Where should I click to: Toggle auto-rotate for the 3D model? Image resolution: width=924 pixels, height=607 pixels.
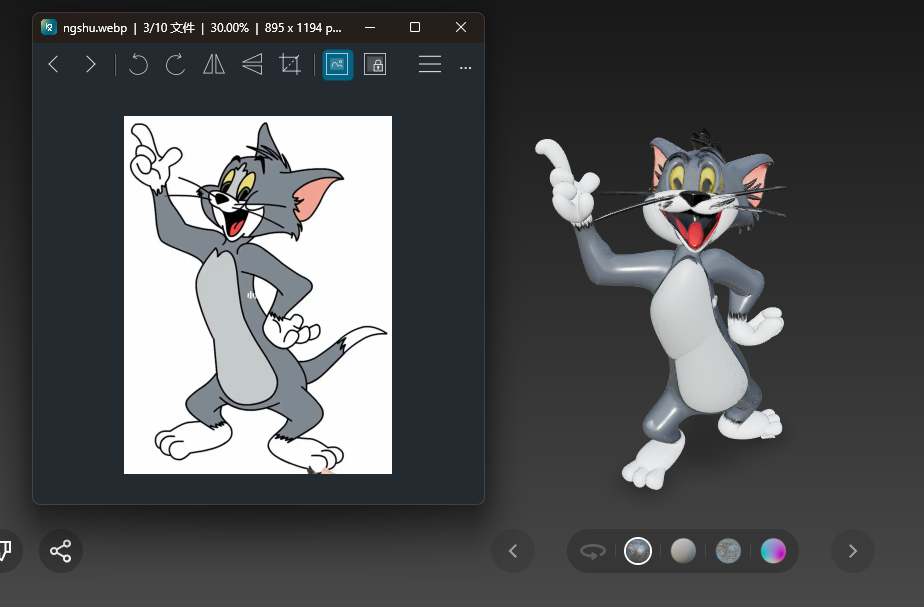[x=592, y=551]
